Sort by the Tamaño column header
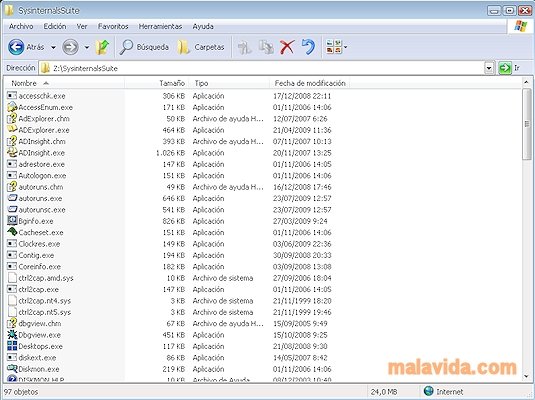This screenshot has height=400, width=535. point(156,83)
